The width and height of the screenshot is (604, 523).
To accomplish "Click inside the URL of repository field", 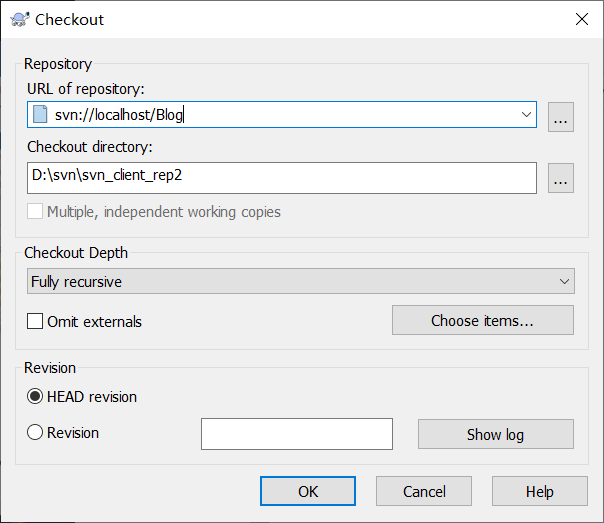I will [282, 114].
